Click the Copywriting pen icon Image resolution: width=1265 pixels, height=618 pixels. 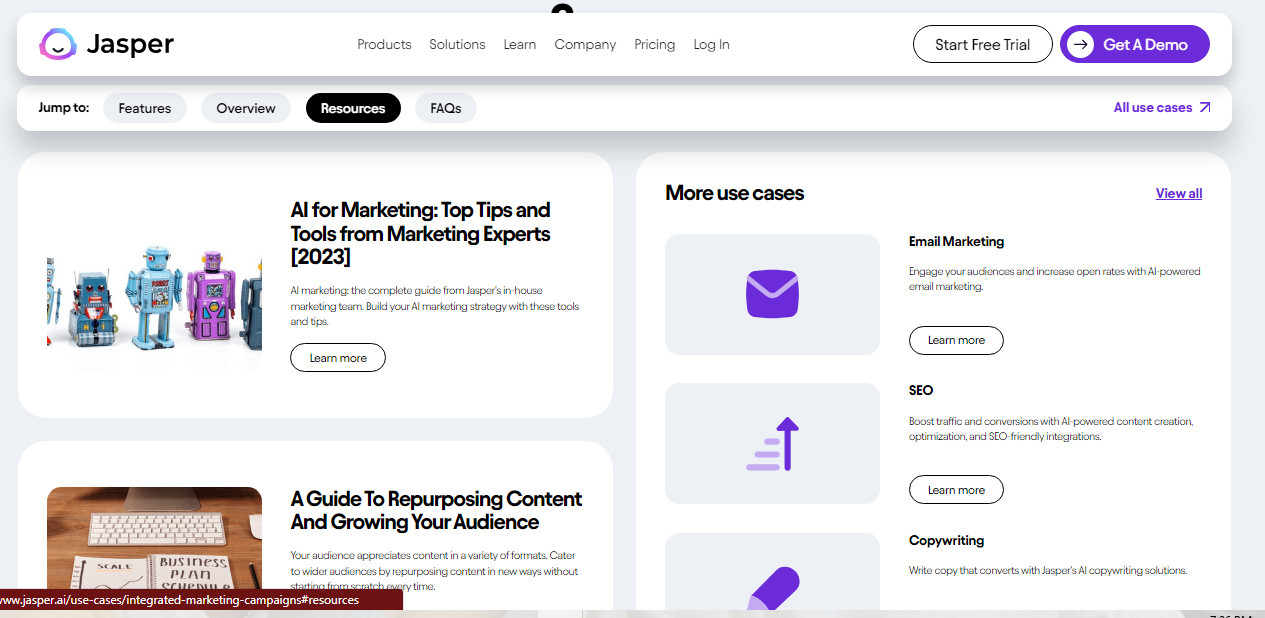coord(773,588)
